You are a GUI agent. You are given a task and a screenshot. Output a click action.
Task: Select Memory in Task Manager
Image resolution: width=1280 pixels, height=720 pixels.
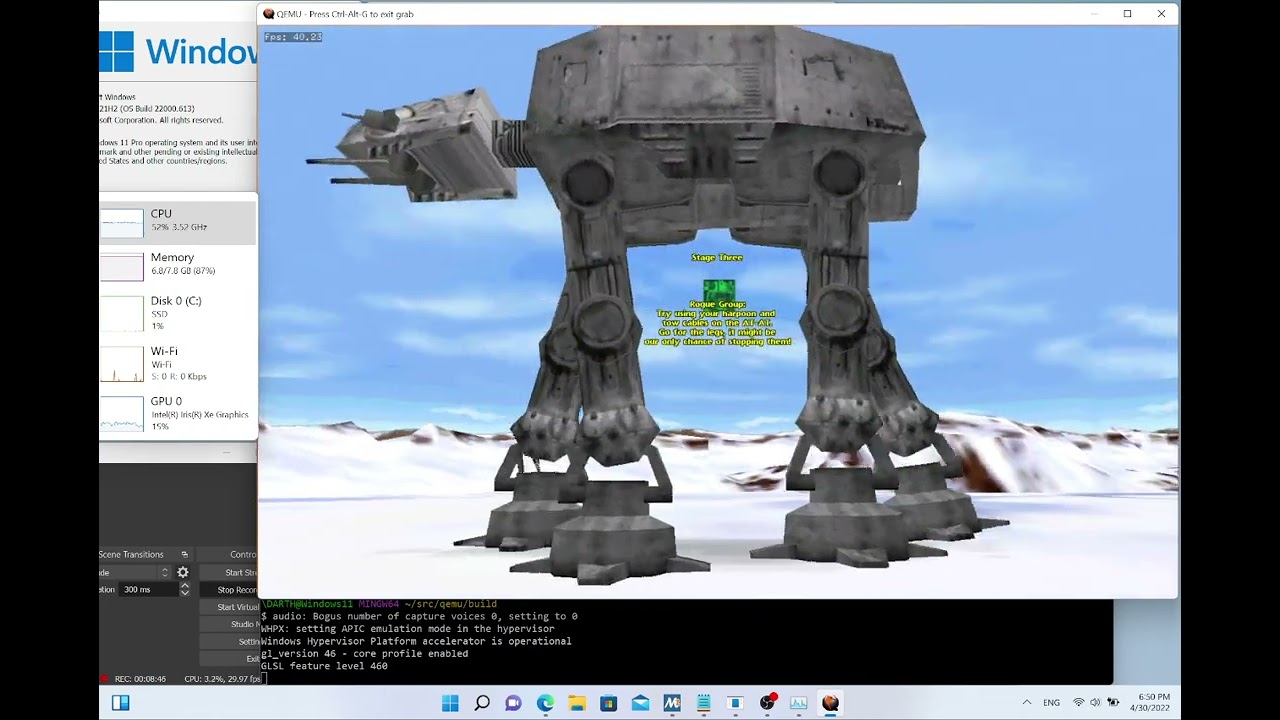click(x=177, y=265)
